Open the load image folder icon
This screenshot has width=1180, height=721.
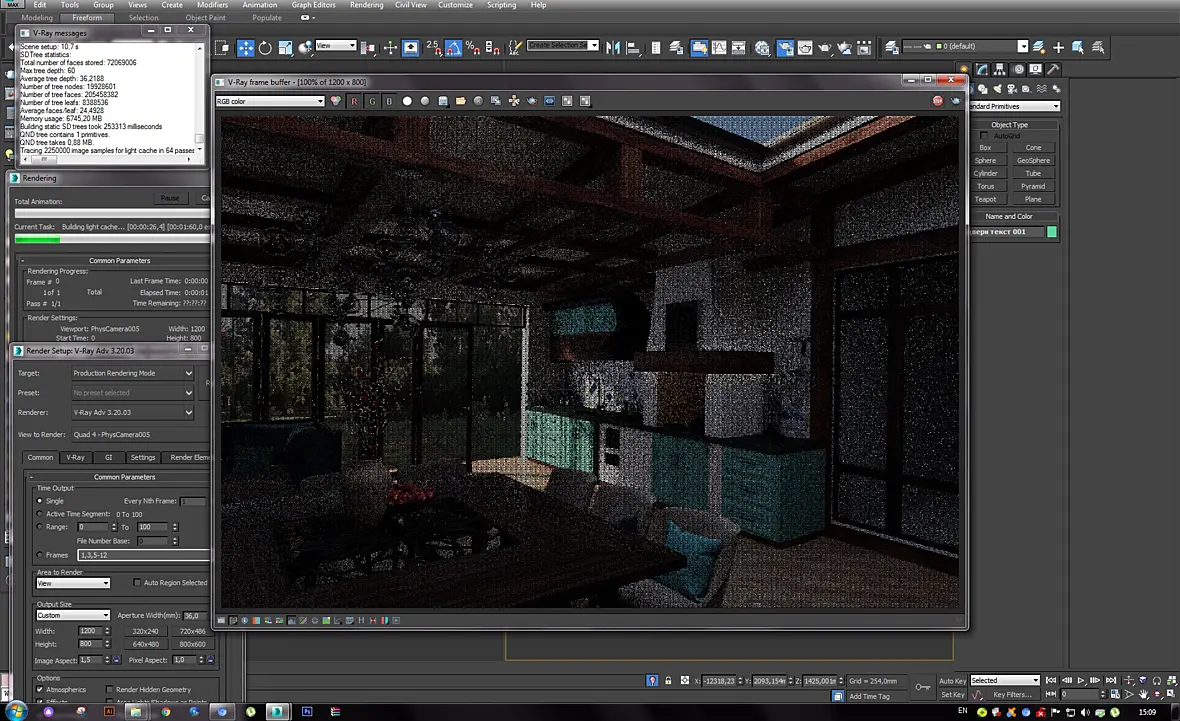461,101
